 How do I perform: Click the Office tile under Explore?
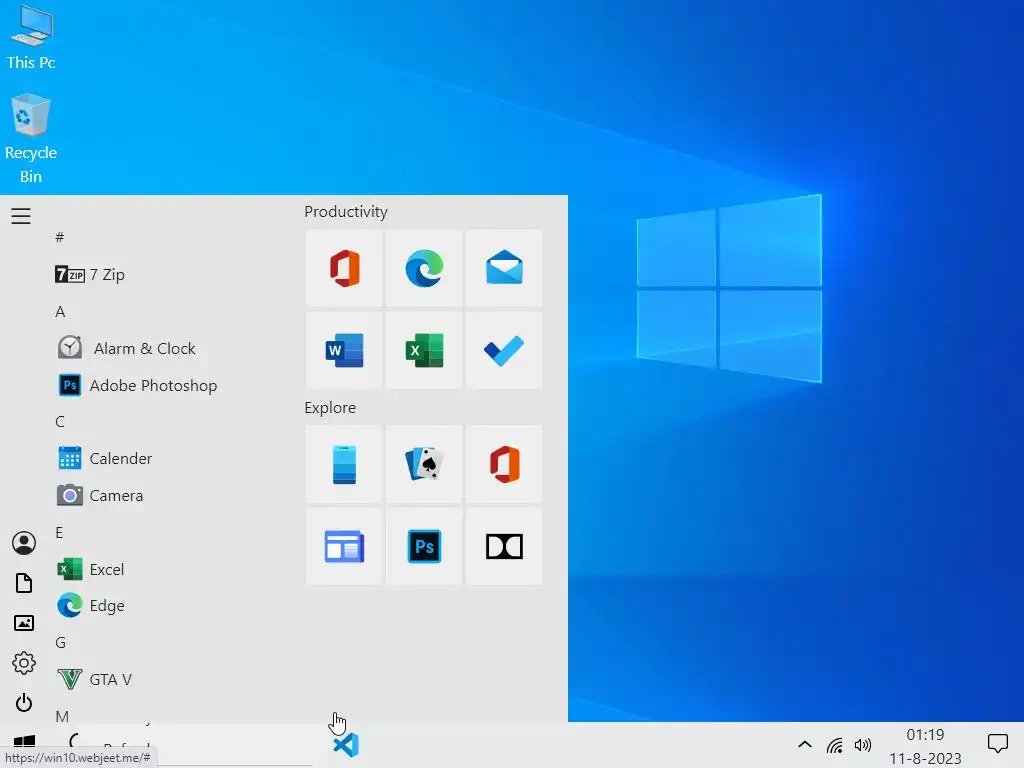(504, 464)
